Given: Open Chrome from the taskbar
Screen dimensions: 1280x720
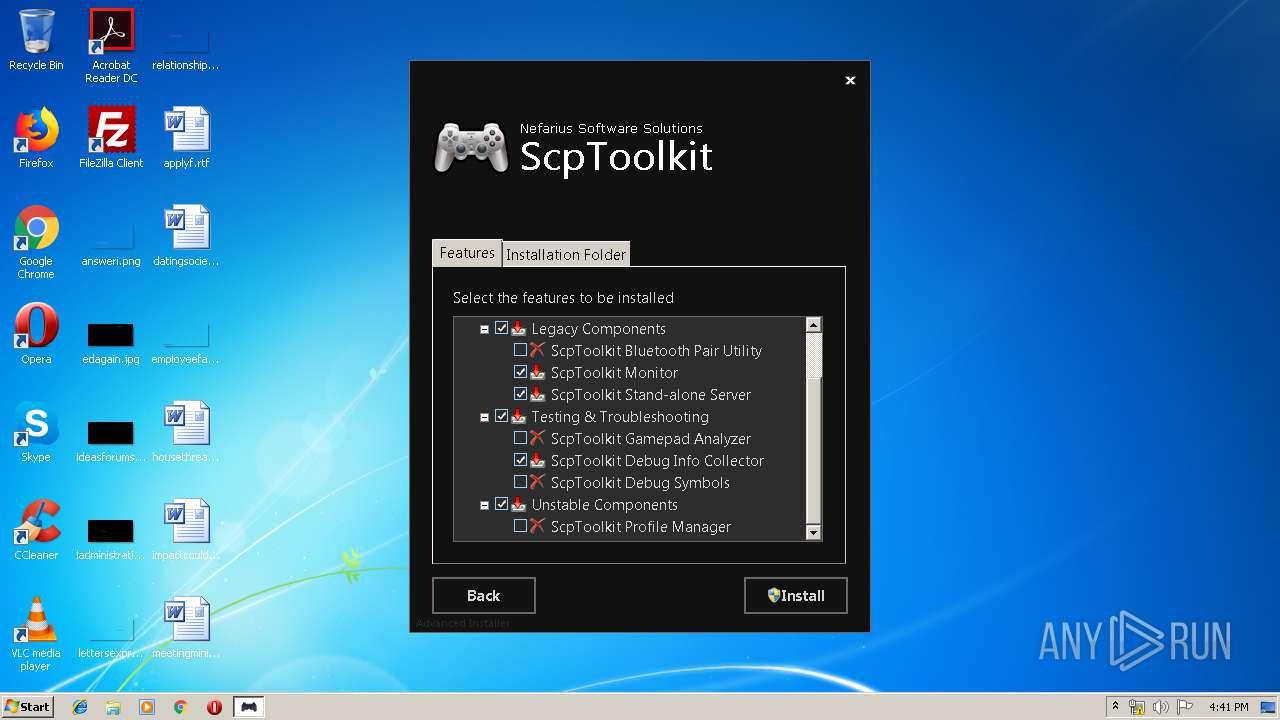Looking at the screenshot, I should (x=181, y=707).
